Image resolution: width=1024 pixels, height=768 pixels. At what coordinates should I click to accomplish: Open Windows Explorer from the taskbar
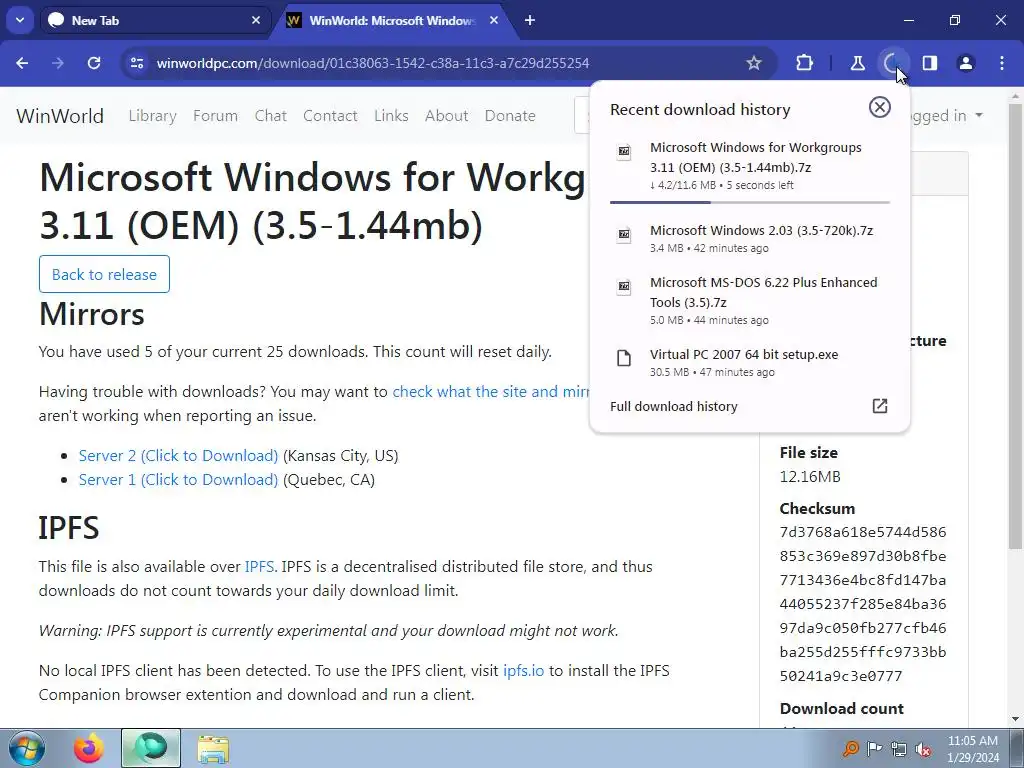[x=213, y=750]
